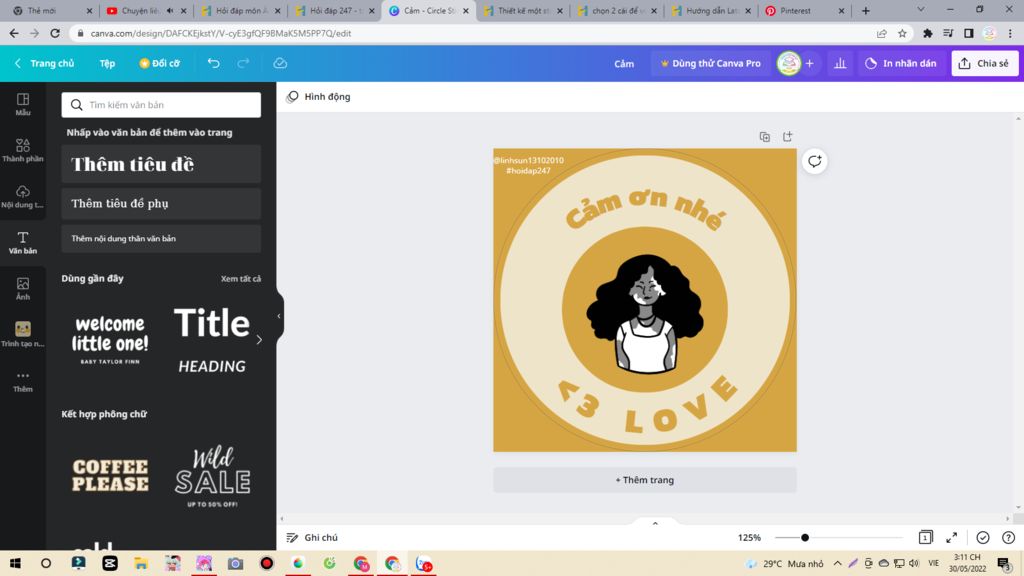Open the Mẫu templates panel

(x=23, y=104)
